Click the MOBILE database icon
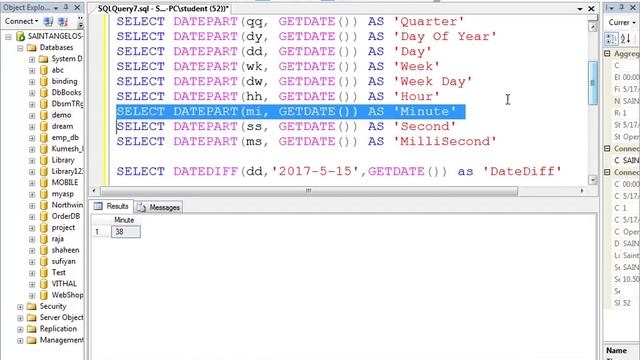 click(44, 182)
